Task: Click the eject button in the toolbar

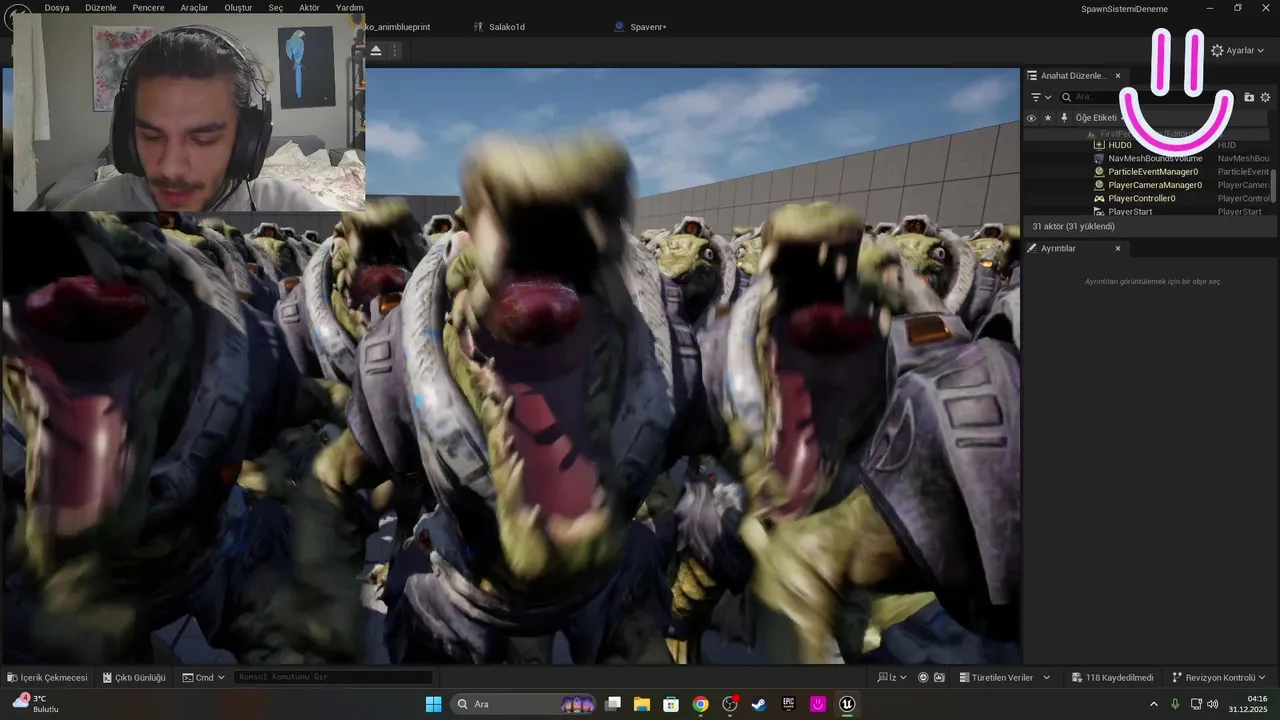Action: 376,50
